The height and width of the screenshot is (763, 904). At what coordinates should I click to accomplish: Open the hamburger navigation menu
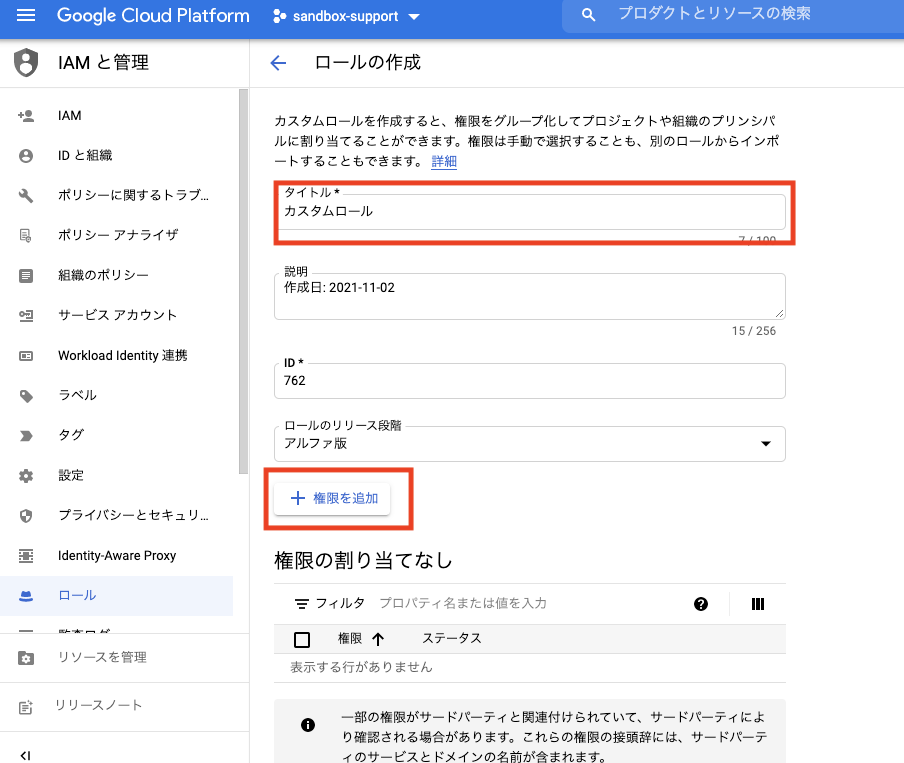[x=26, y=16]
